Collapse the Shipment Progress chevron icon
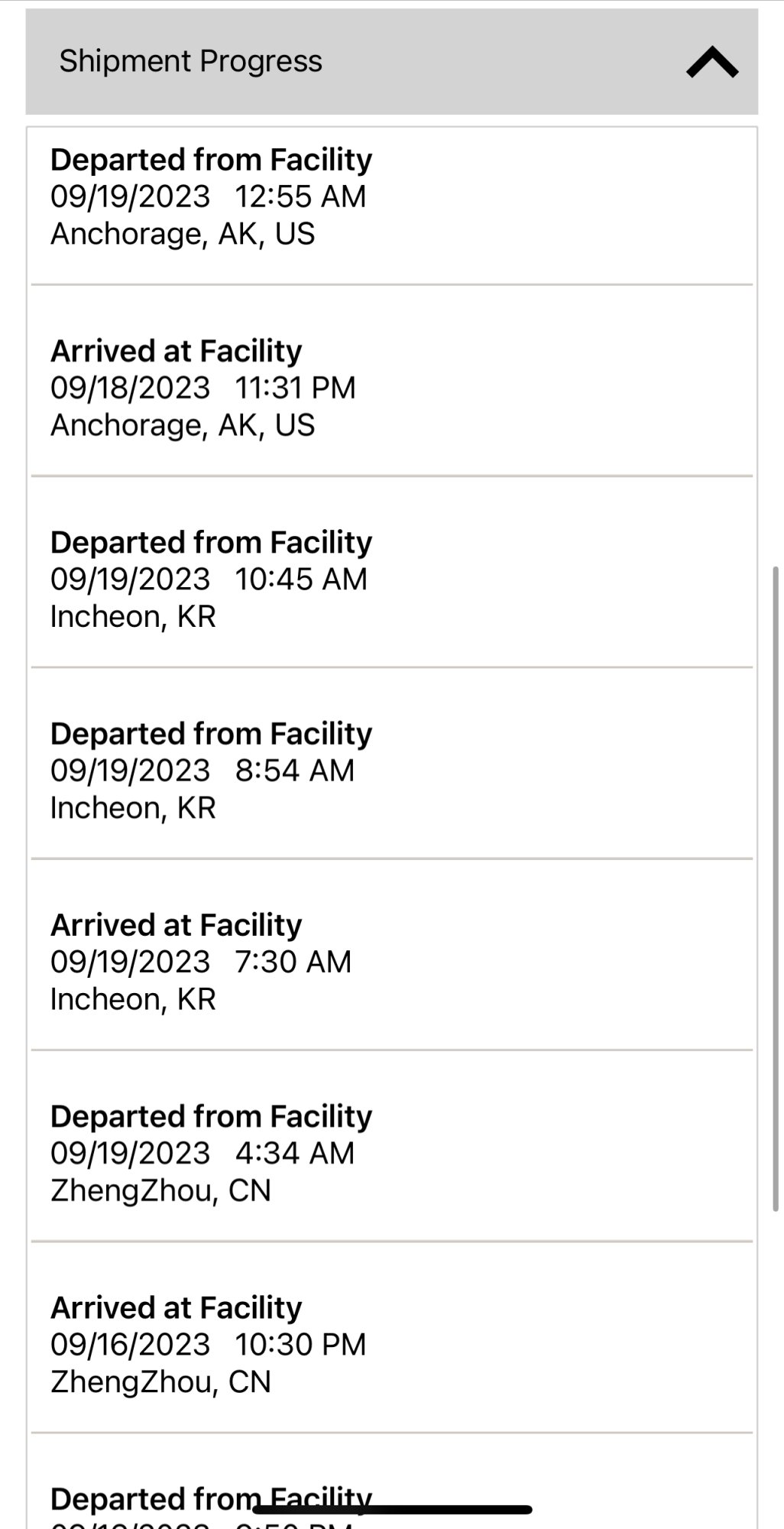The width and height of the screenshot is (784, 1529). (712, 62)
